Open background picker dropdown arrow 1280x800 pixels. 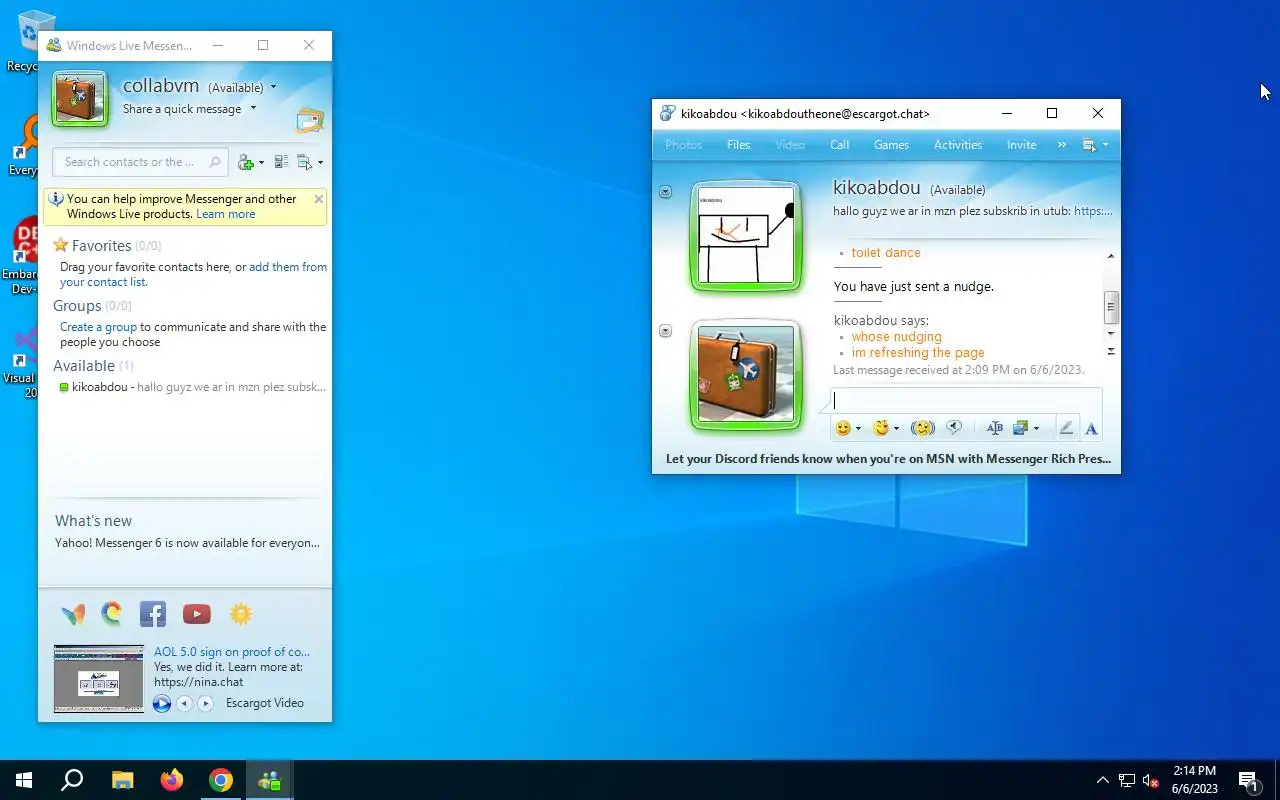tap(1036, 429)
